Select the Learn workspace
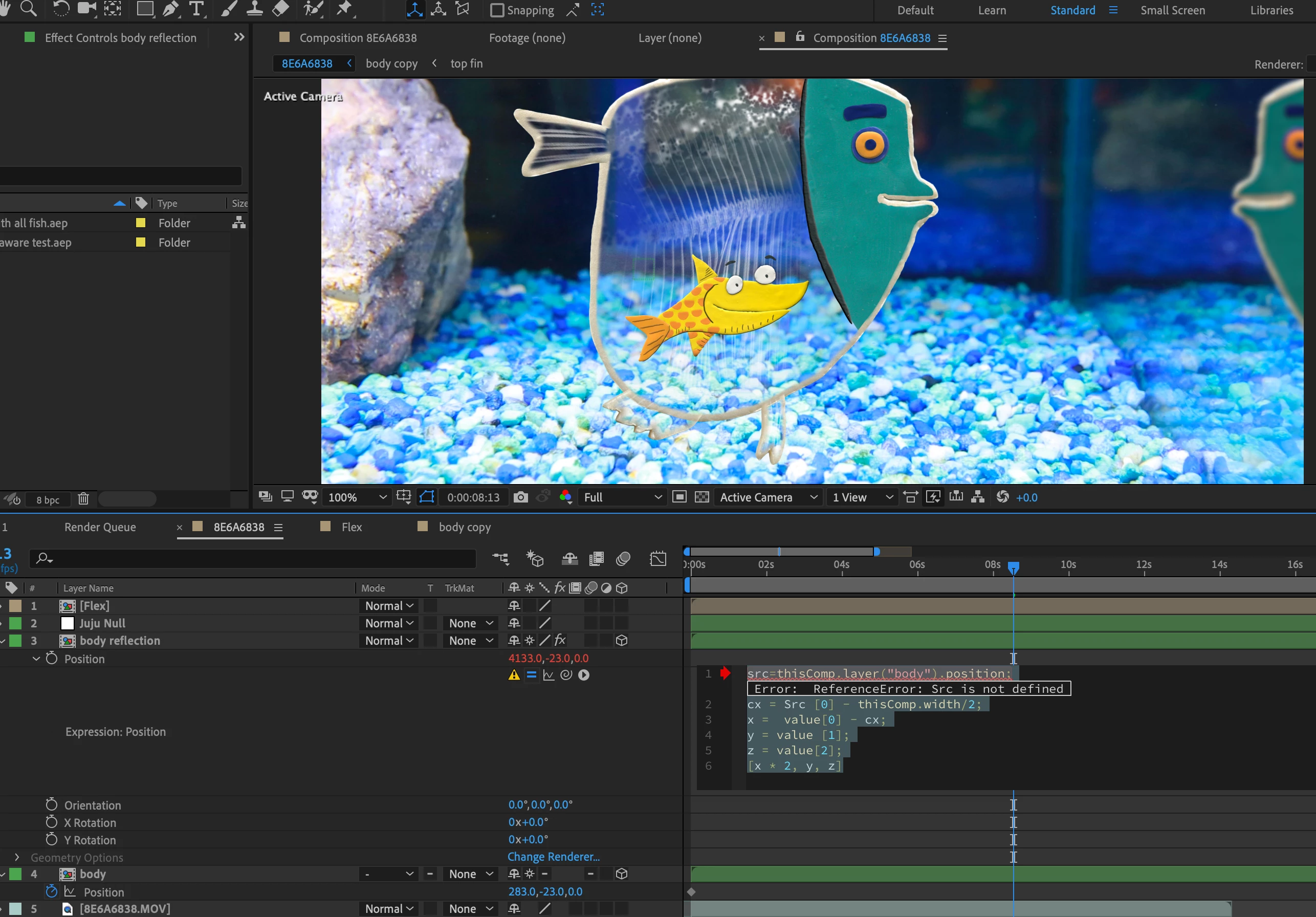 click(x=992, y=10)
